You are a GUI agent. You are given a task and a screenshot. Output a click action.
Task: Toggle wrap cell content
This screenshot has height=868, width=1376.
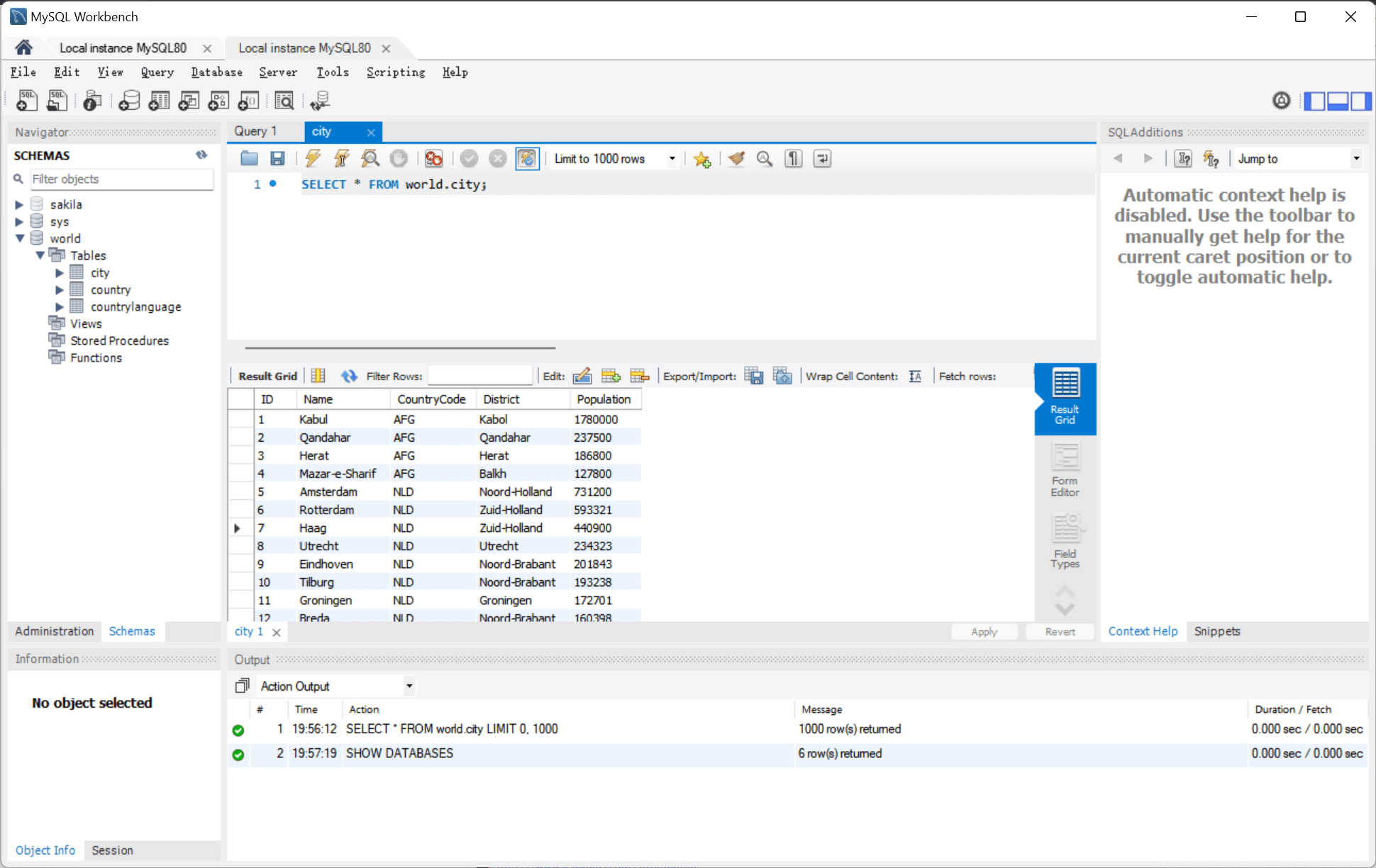(915, 376)
